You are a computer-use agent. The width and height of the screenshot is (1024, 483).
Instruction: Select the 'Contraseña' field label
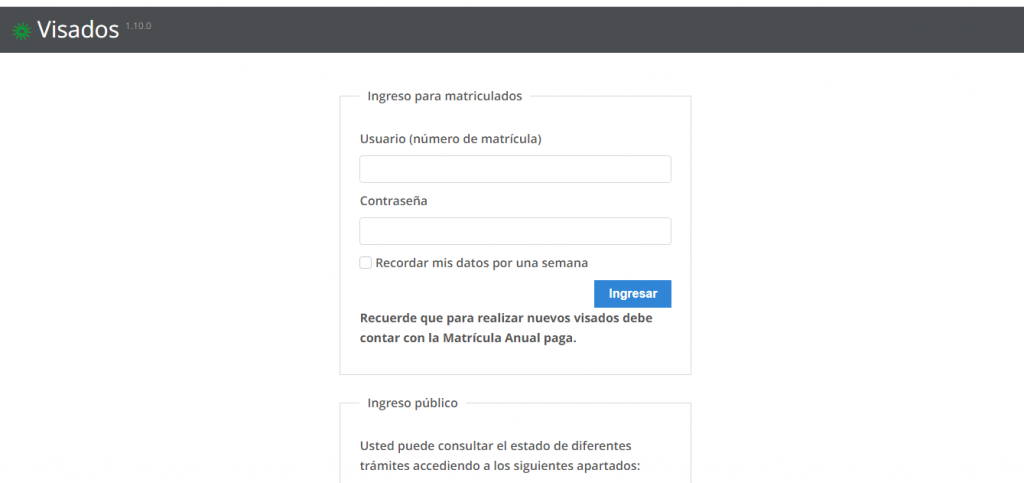pyautogui.click(x=393, y=201)
